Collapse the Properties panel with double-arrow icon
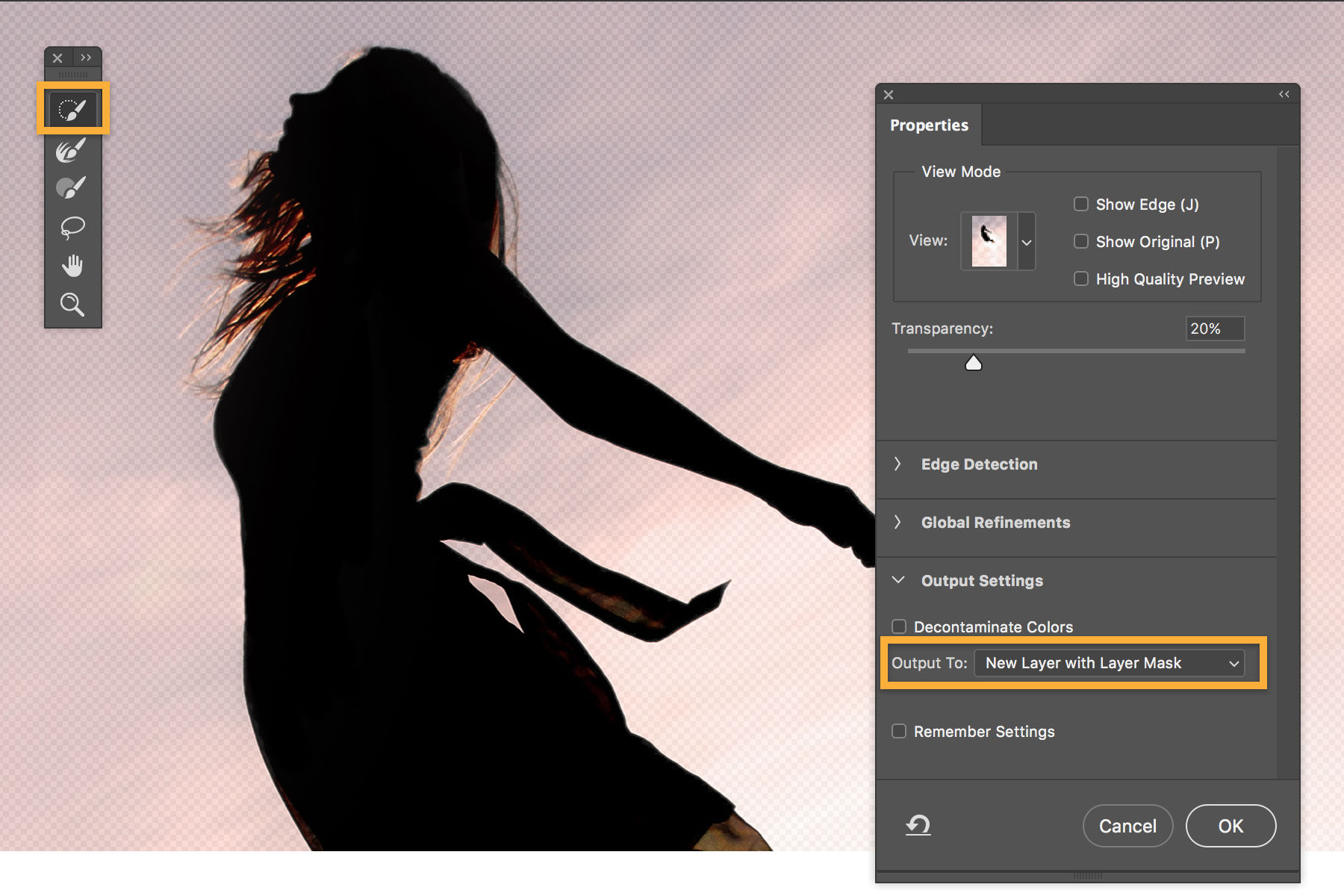 coord(1284,94)
